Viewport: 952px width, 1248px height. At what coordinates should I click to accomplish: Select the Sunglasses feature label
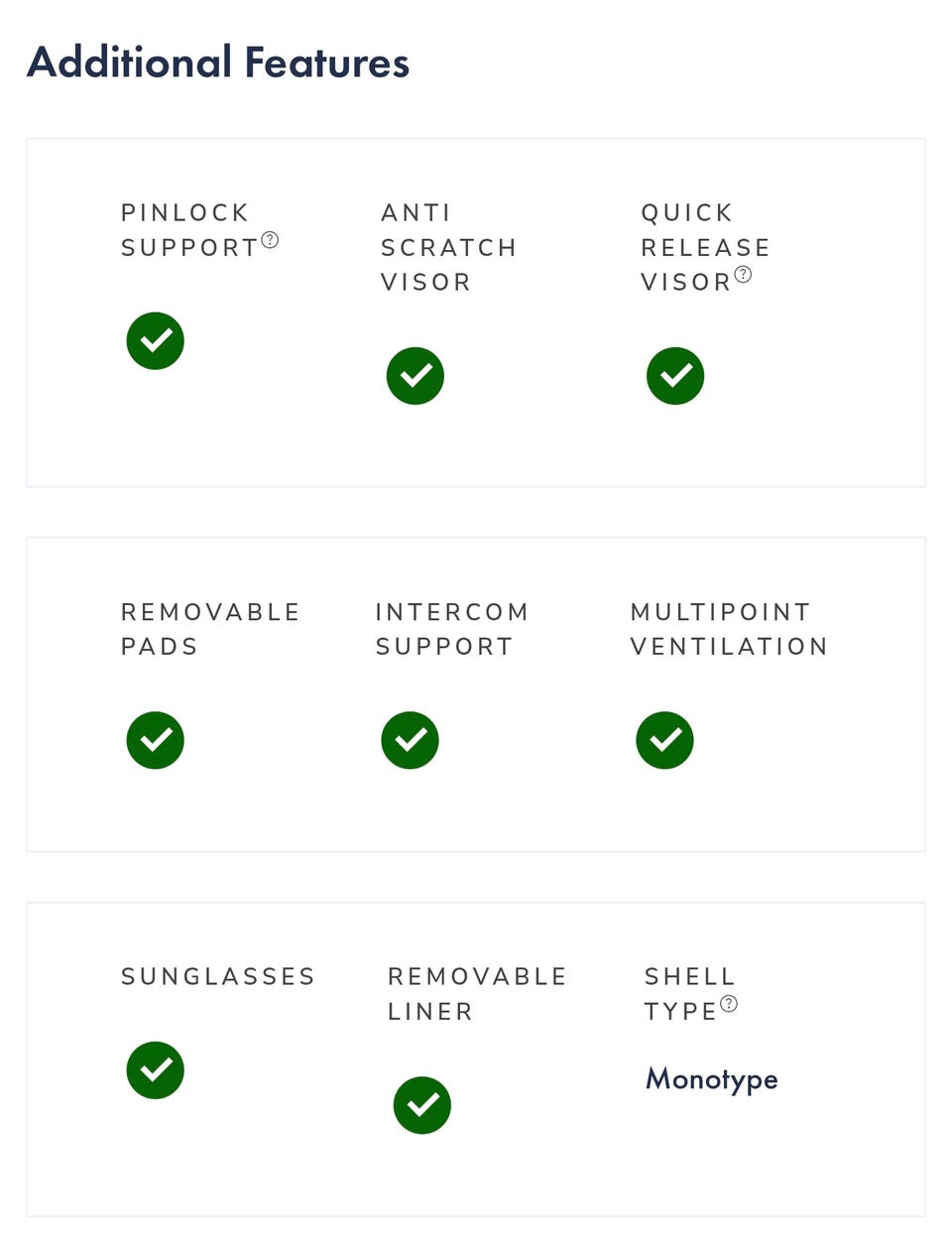[x=218, y=976]
